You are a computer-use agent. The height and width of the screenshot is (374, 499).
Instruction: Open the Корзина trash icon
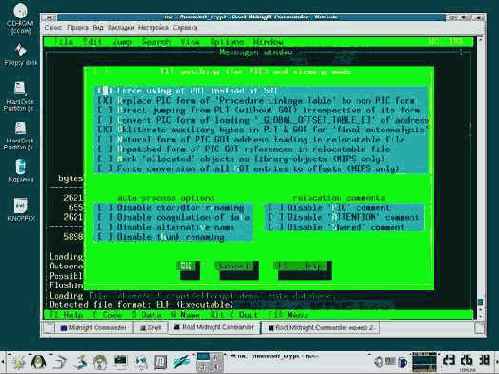[20, 171]
